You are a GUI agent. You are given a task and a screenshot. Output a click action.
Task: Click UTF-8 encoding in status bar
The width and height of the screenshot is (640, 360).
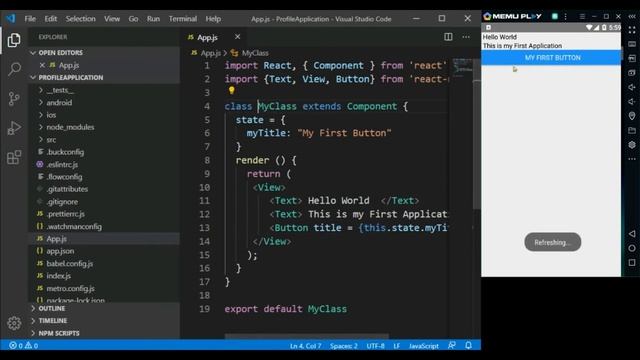coord(376,346)
